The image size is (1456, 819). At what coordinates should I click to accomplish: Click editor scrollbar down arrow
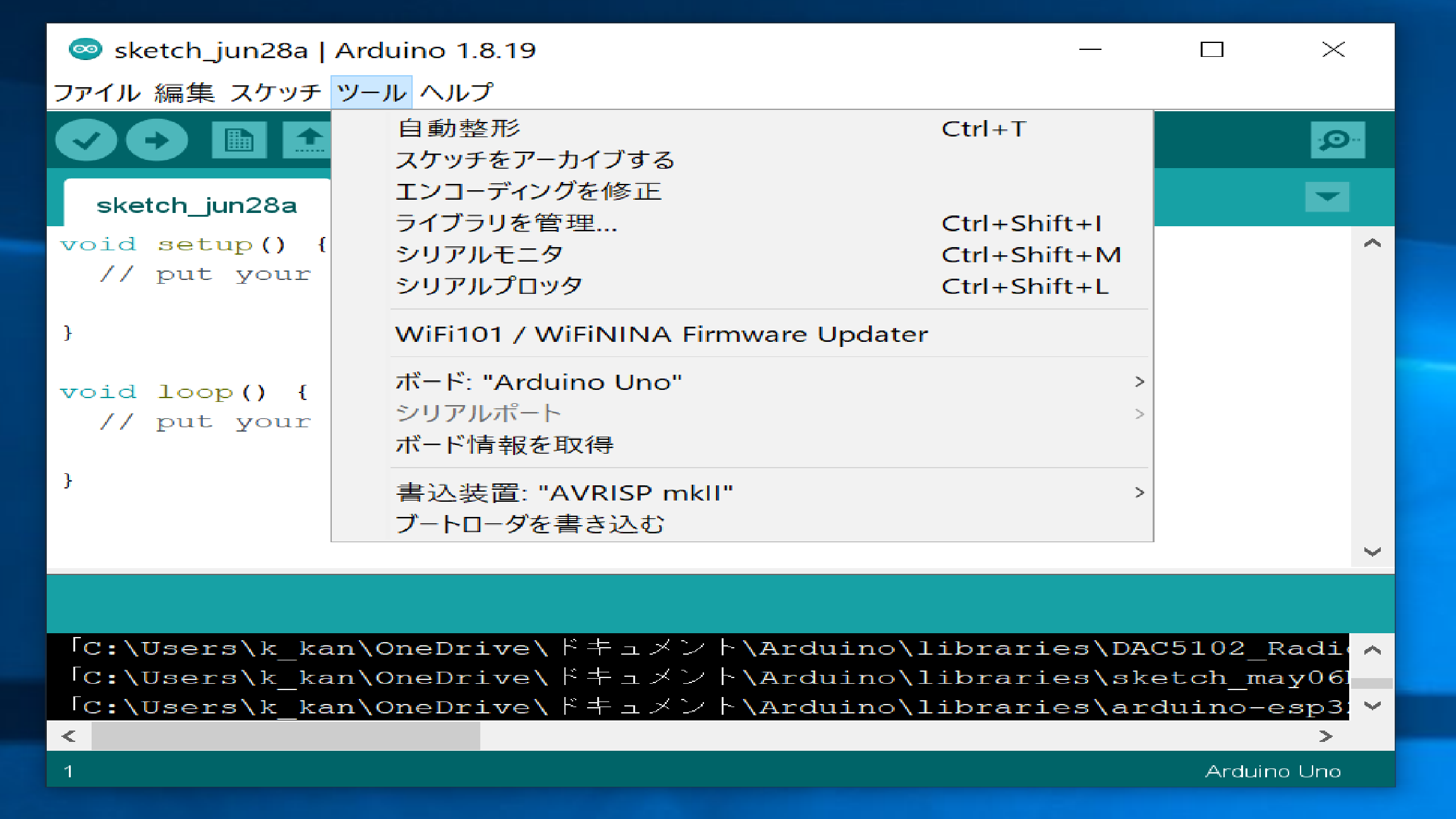tap(1372, 552)
